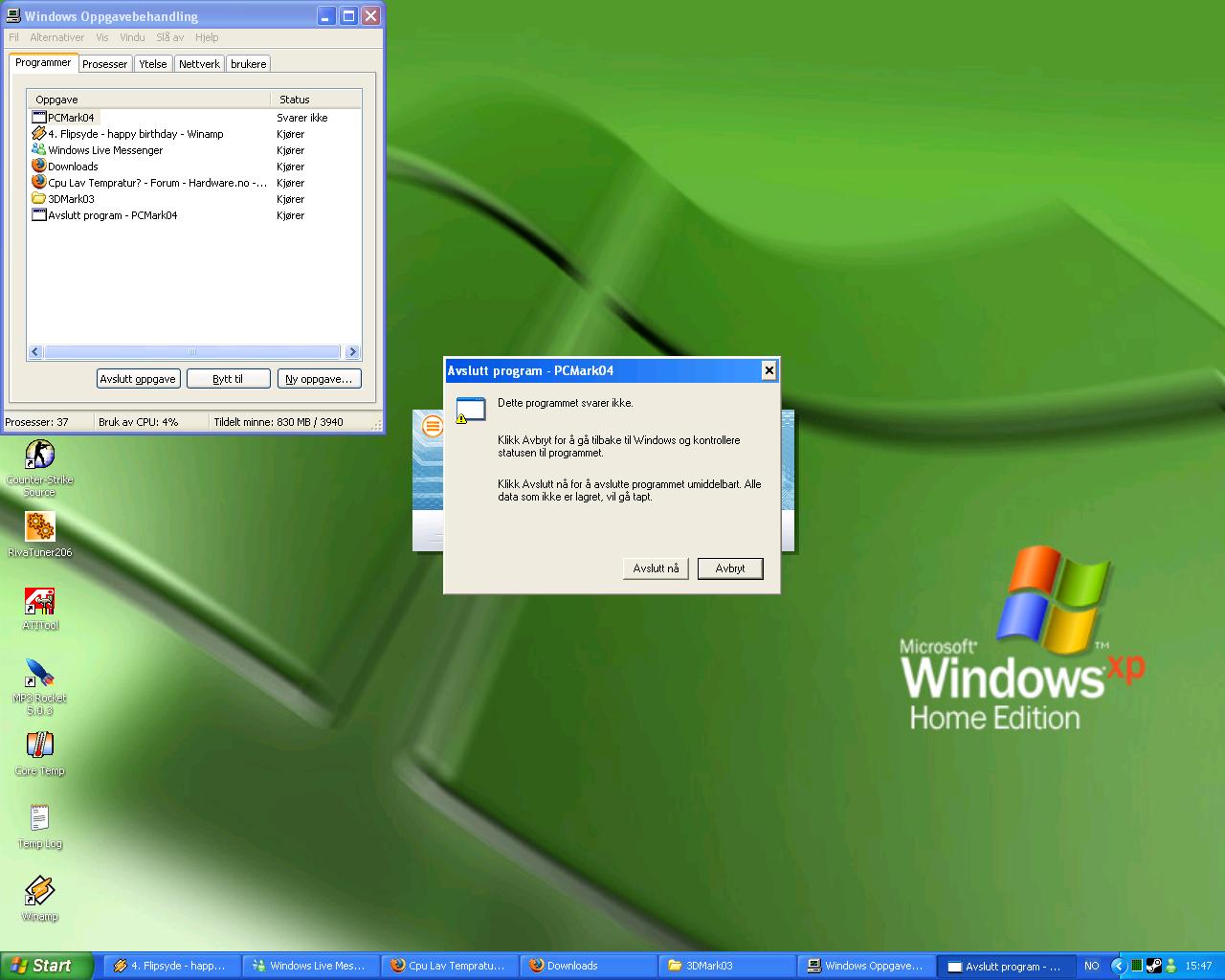The image size is (1225, 980).
Task: Open the Fil menu in Task Manager
Action: [x=13, y=37]
